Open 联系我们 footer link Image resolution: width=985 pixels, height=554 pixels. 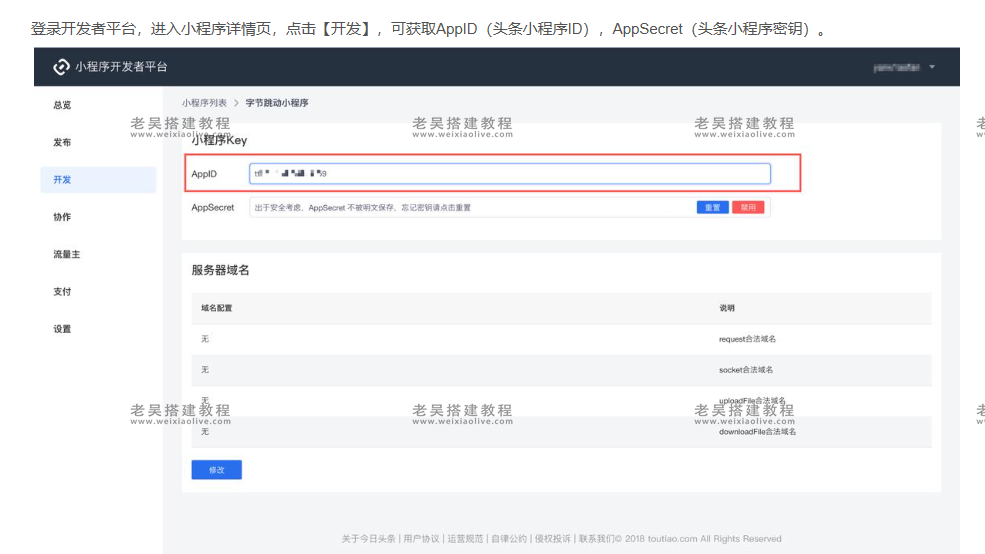pyautogui.click(x=597, y=538)
